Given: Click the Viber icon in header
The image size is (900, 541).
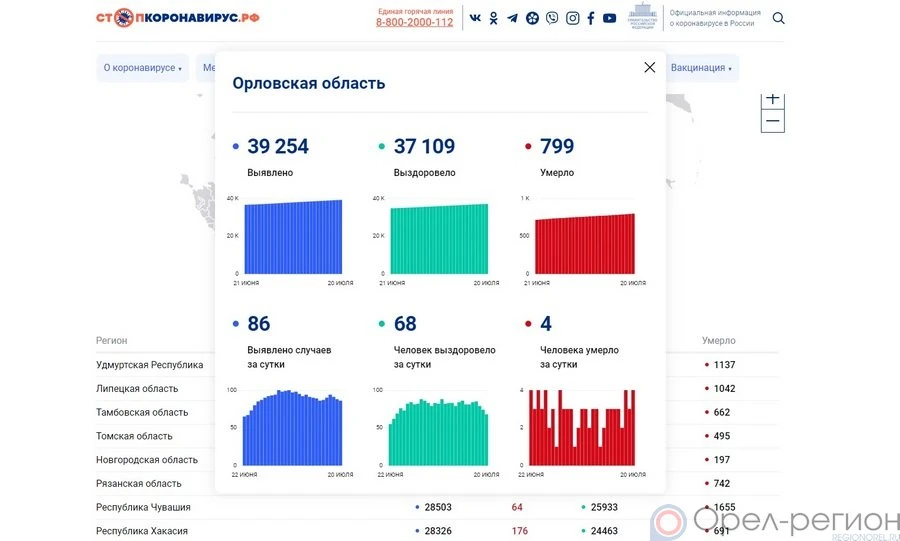Looking at the screenshot, I should (552, 18).
